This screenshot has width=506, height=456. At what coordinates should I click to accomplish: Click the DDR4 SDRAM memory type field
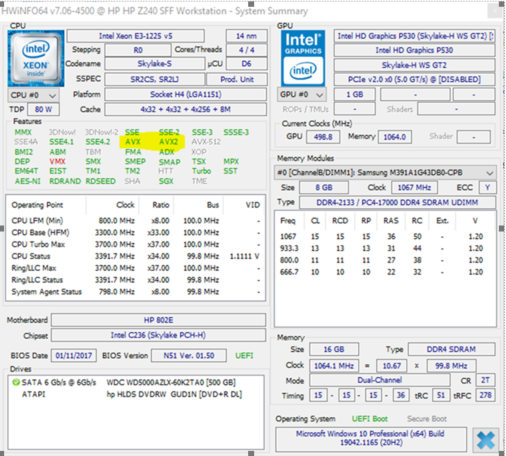coord(451,349)
